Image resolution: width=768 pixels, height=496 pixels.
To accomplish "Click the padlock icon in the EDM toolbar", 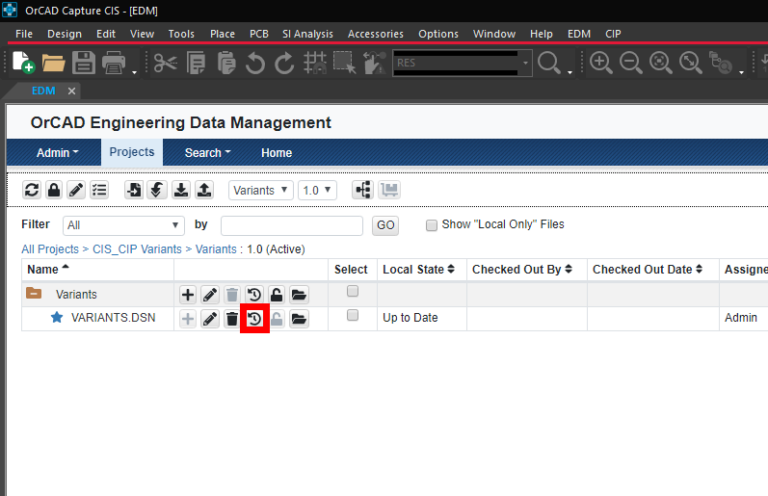I will coord(54,190).
